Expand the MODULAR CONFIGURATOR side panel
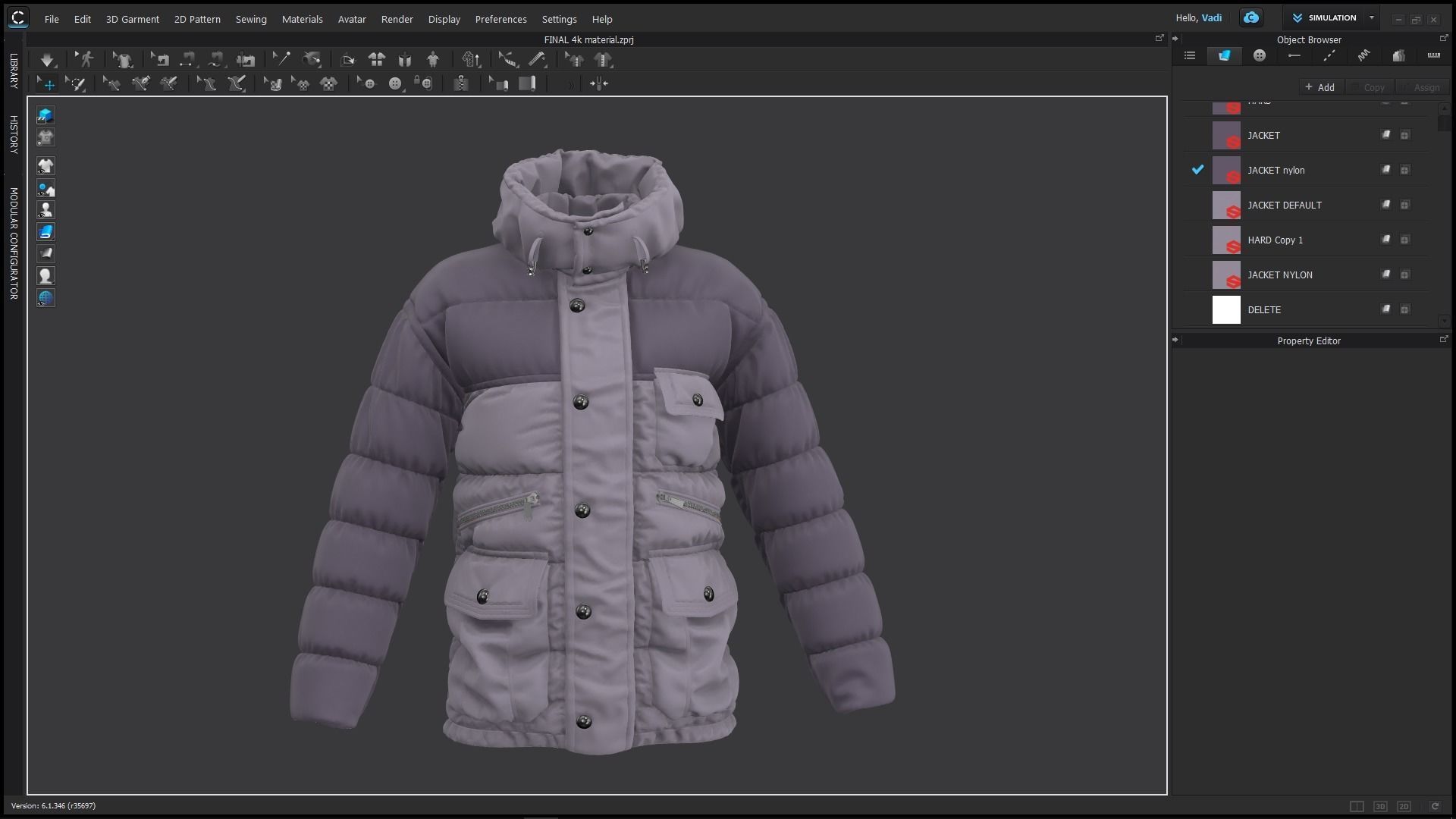Viewport: 1456px width, 819px height. pyautogui.click(x=14, y=243)
